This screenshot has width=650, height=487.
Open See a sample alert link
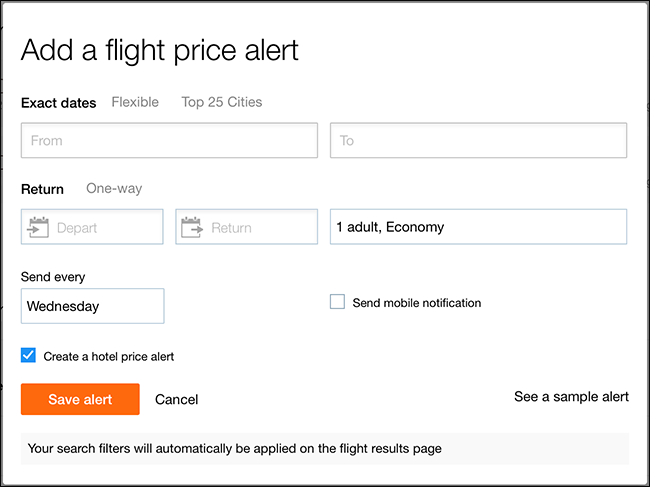pyautogui.click(x=571, y=397)
